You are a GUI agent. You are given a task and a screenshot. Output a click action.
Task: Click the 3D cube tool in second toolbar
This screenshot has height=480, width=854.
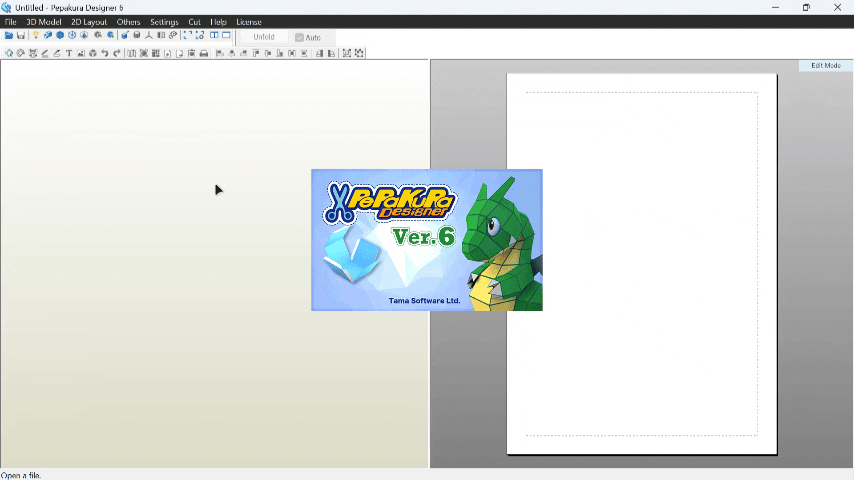point(93,53)
